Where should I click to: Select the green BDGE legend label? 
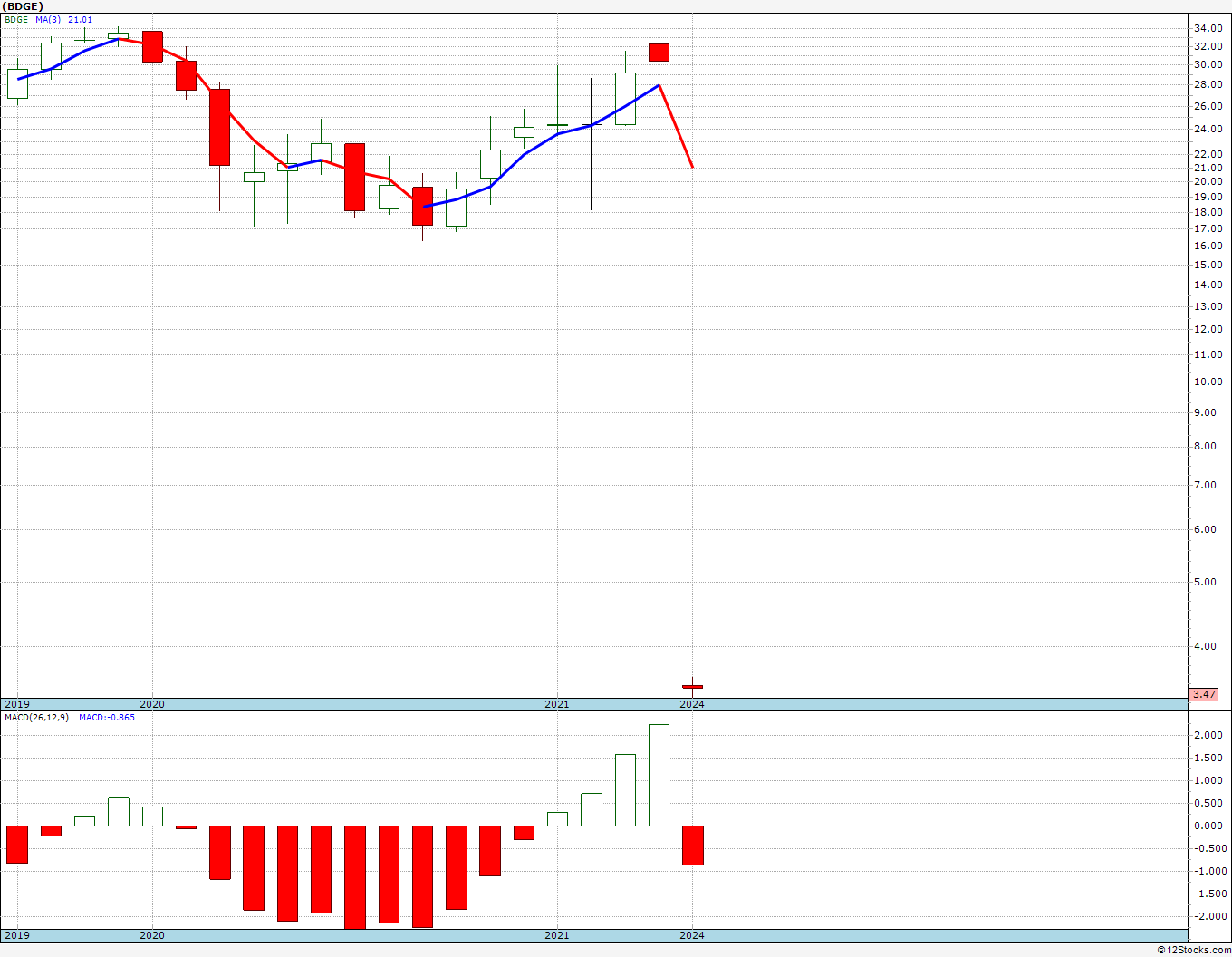tap(15, 19)
